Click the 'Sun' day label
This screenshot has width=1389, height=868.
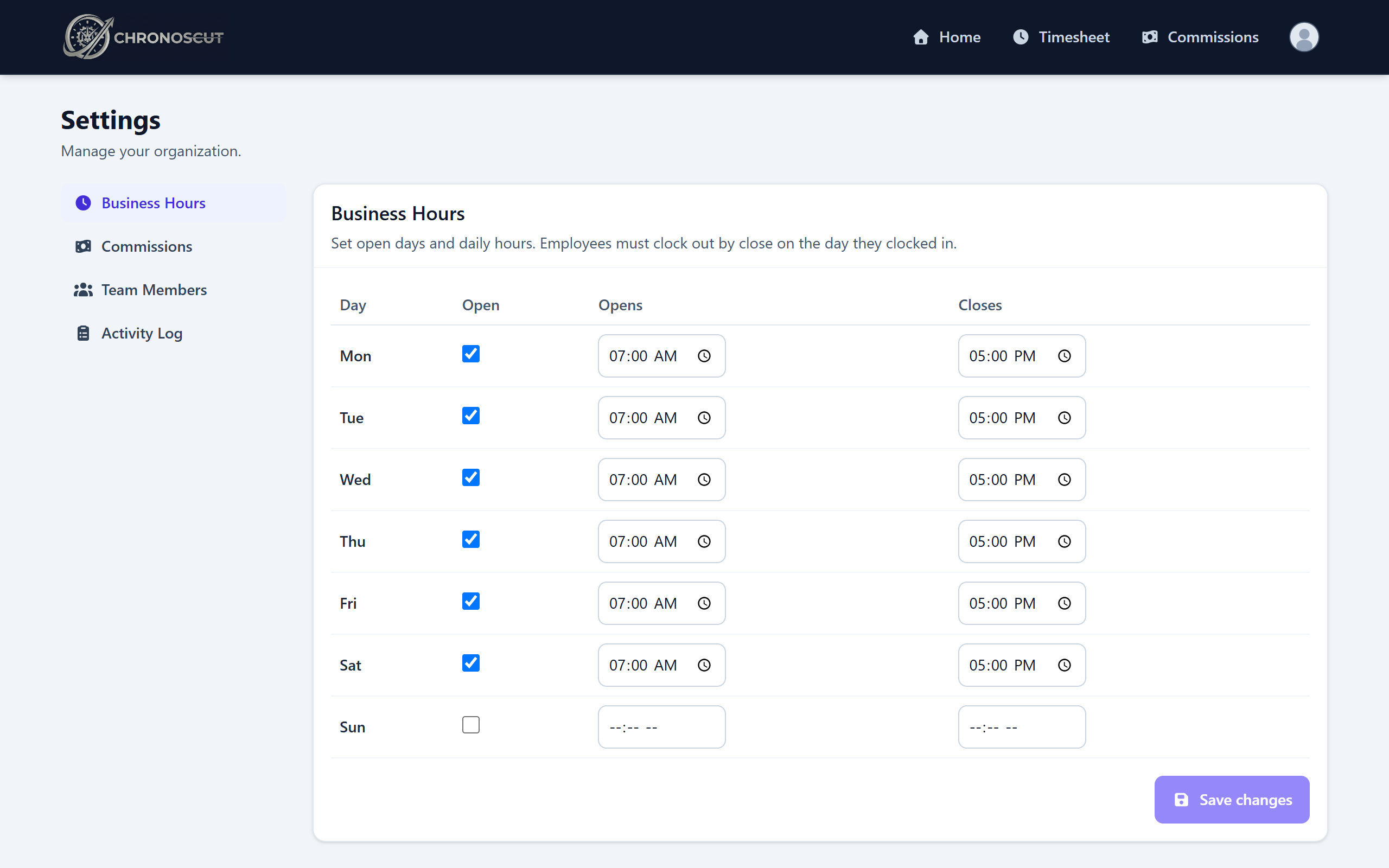(353, 727)
